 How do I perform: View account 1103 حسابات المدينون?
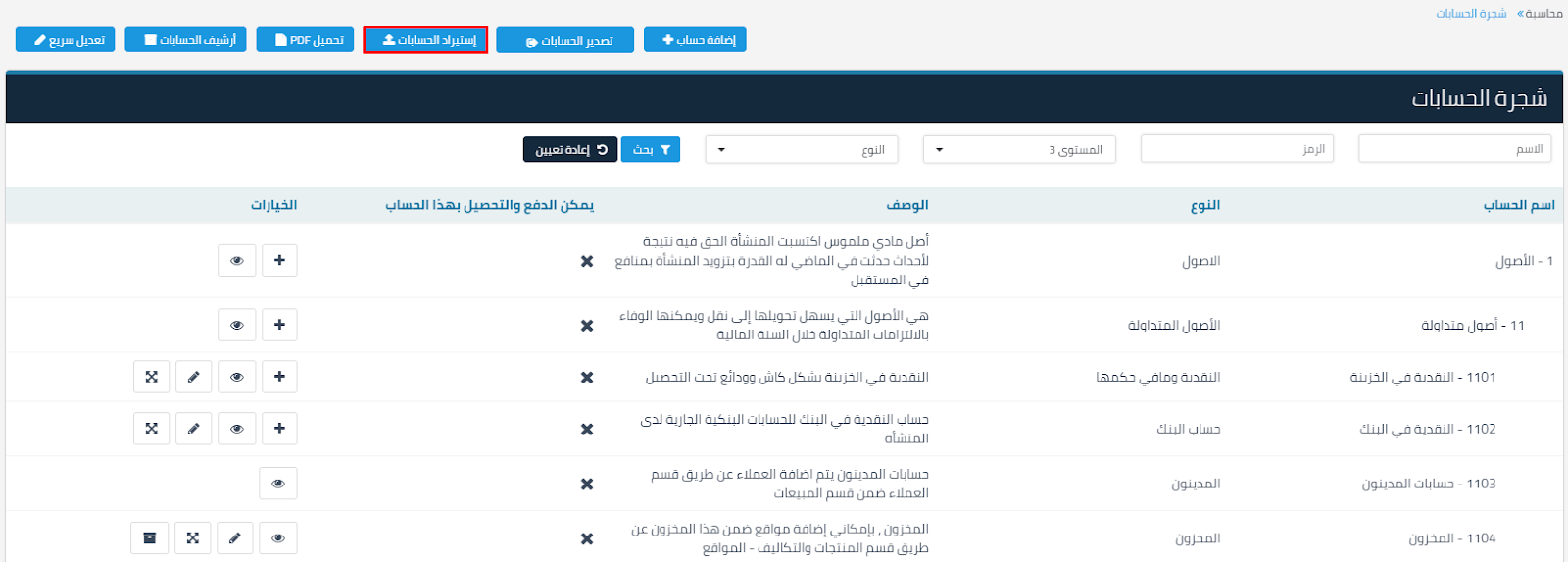(278, 483)
